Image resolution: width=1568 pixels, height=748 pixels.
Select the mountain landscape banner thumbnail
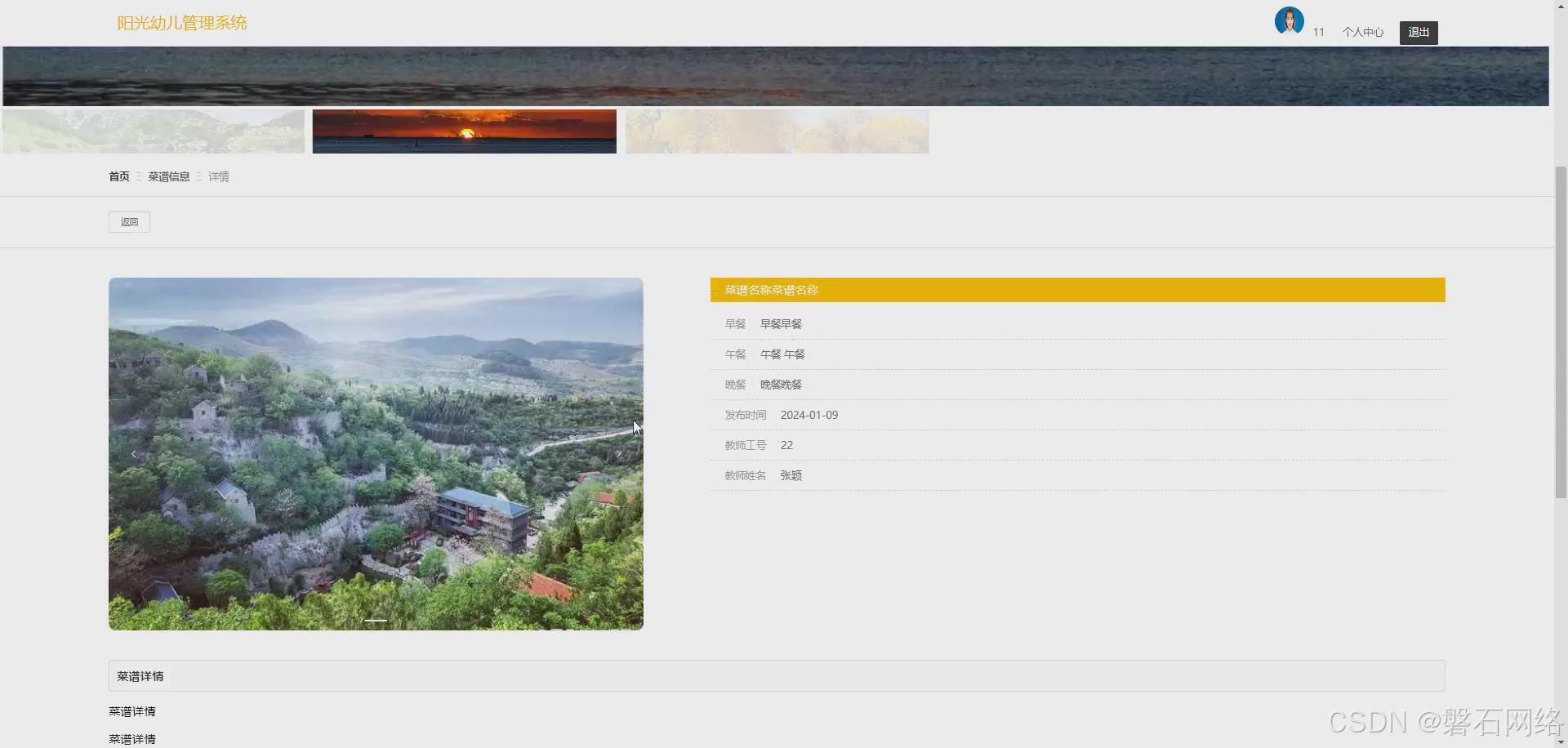click(x=154, y=131)
